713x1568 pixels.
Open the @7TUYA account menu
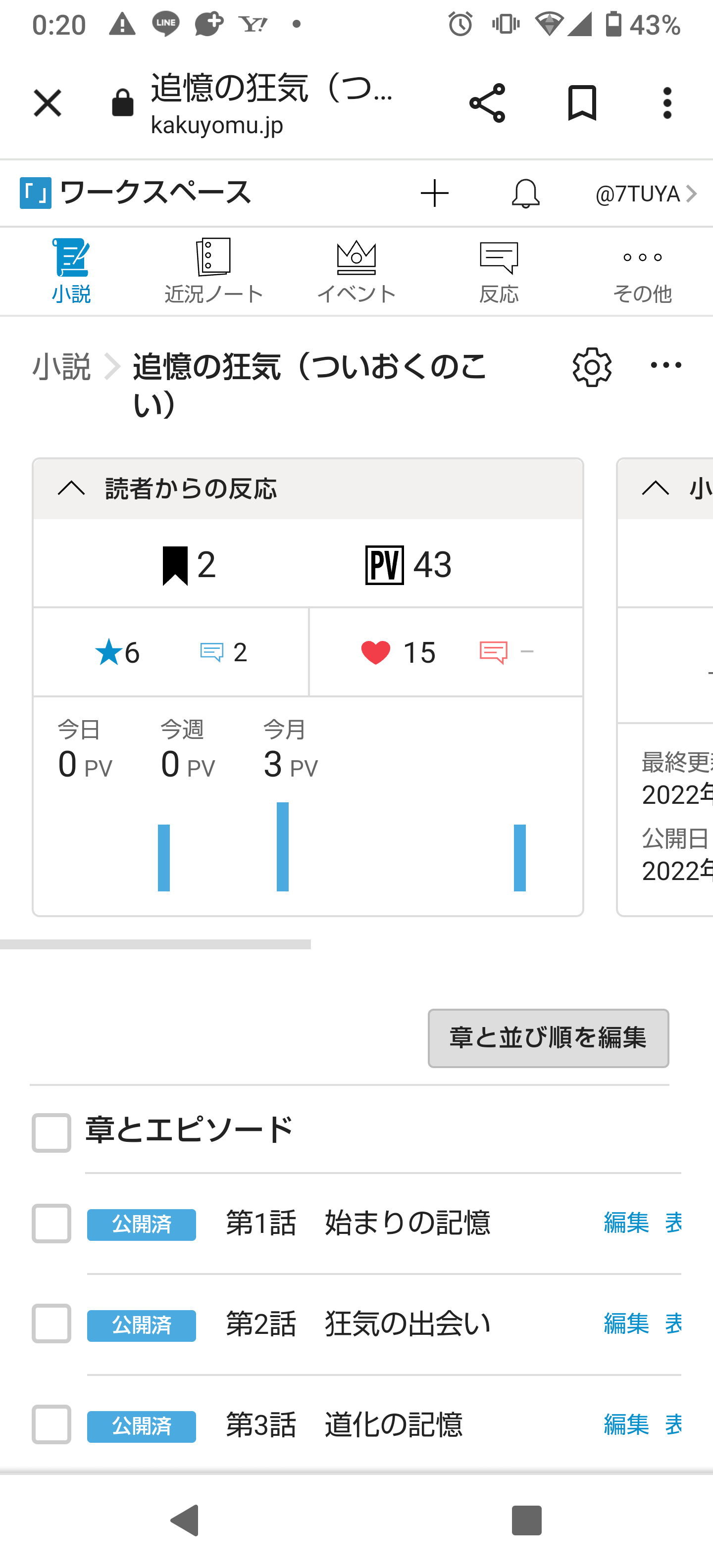[x=646, y=194]
